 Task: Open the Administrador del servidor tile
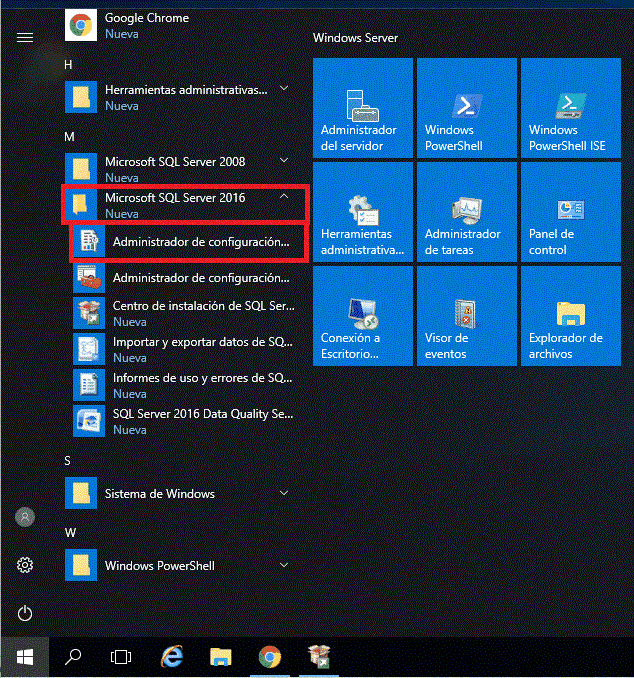363,108
